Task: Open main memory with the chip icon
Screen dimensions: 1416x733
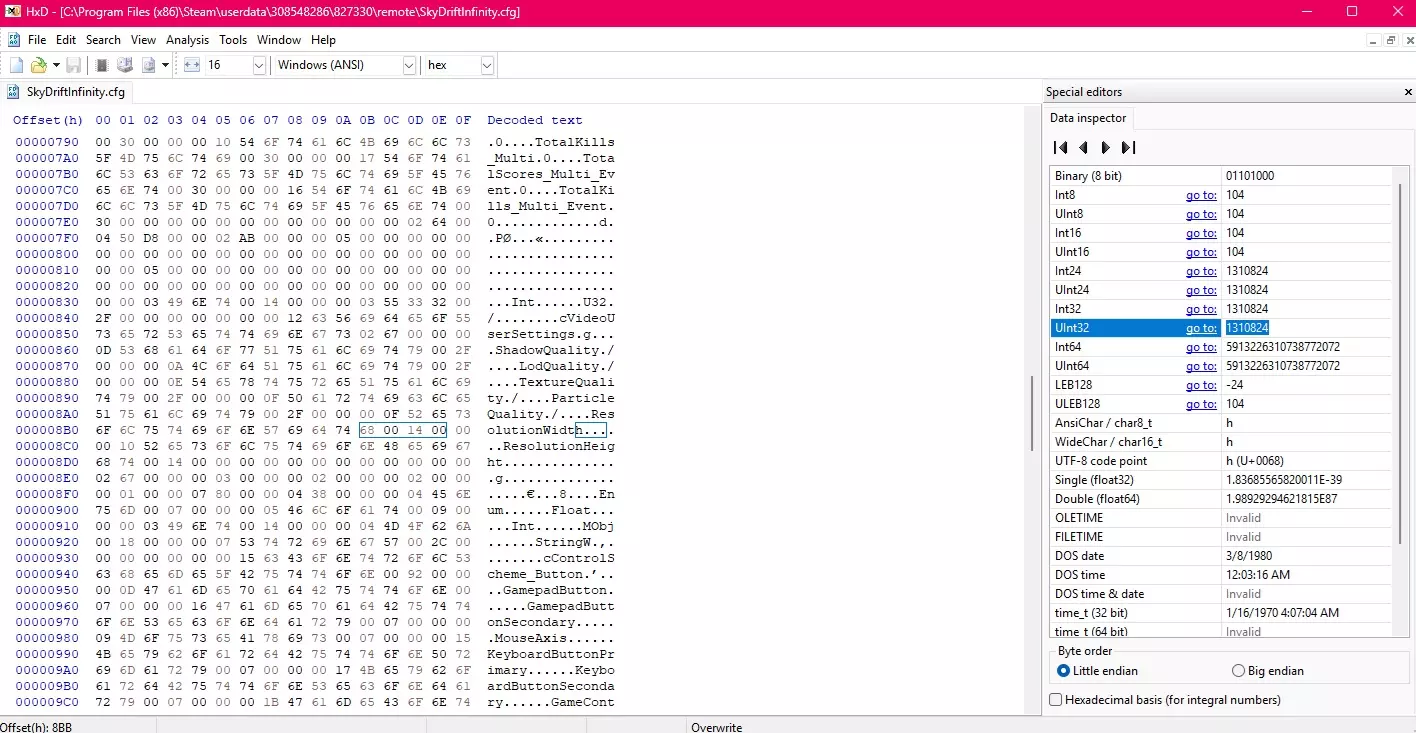Action: pyautogui.click(x=102, y=65)
